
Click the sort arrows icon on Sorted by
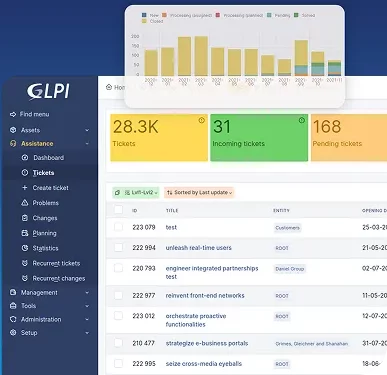[170, 193]
